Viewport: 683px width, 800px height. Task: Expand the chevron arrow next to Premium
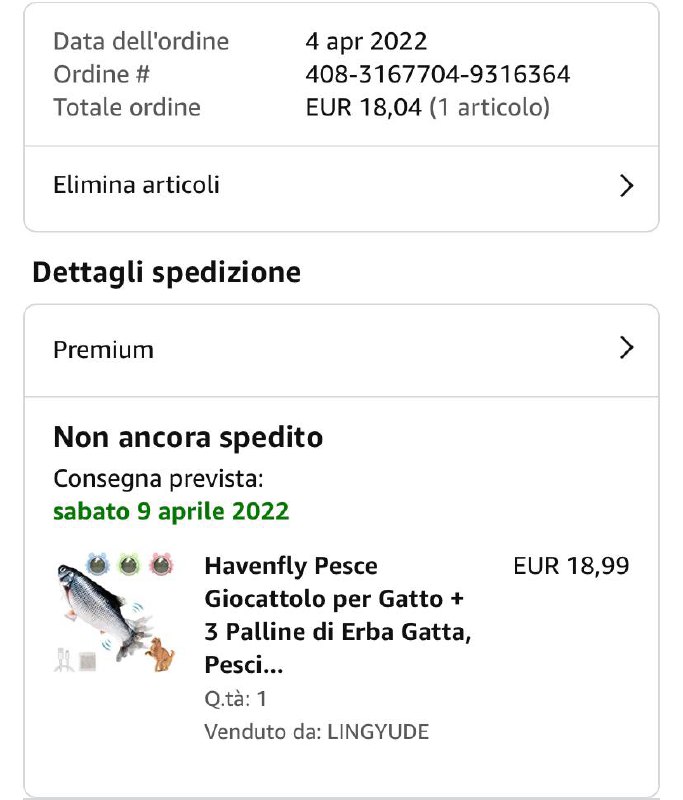pos(626,348)
